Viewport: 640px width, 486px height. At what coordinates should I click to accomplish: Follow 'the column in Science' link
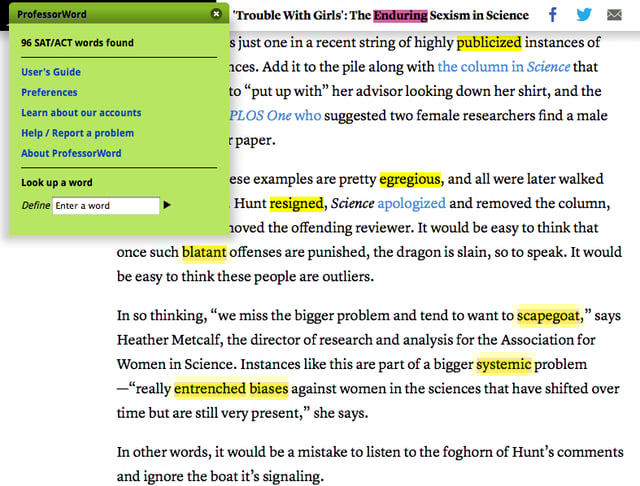[x=504, y=67]
